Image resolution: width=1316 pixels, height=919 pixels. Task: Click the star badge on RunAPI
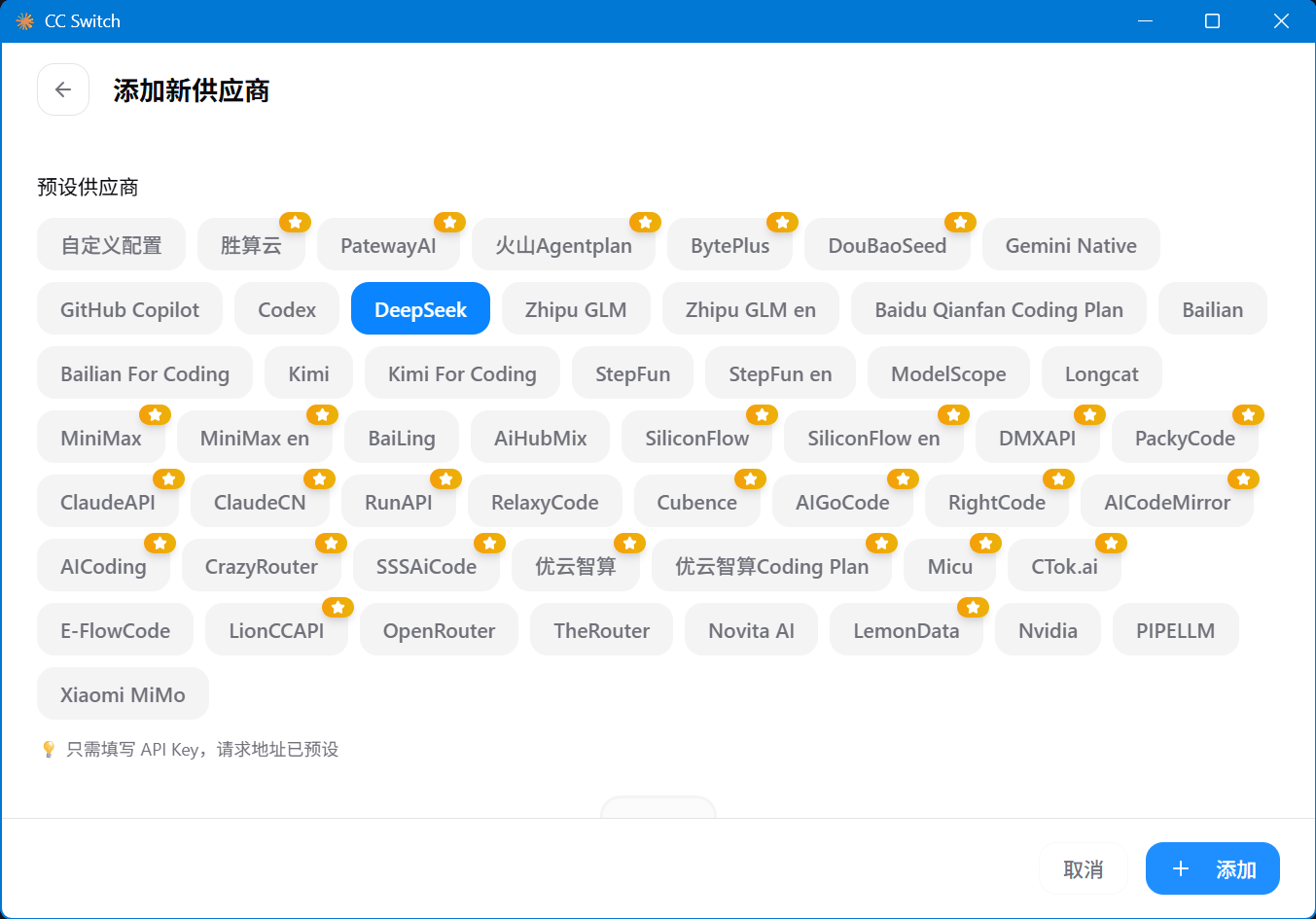click(x=445, y=479)
